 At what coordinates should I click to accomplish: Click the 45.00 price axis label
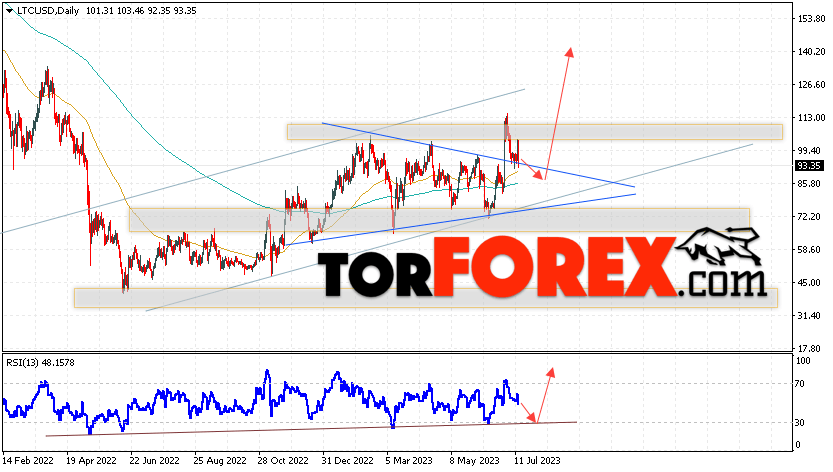812,282
